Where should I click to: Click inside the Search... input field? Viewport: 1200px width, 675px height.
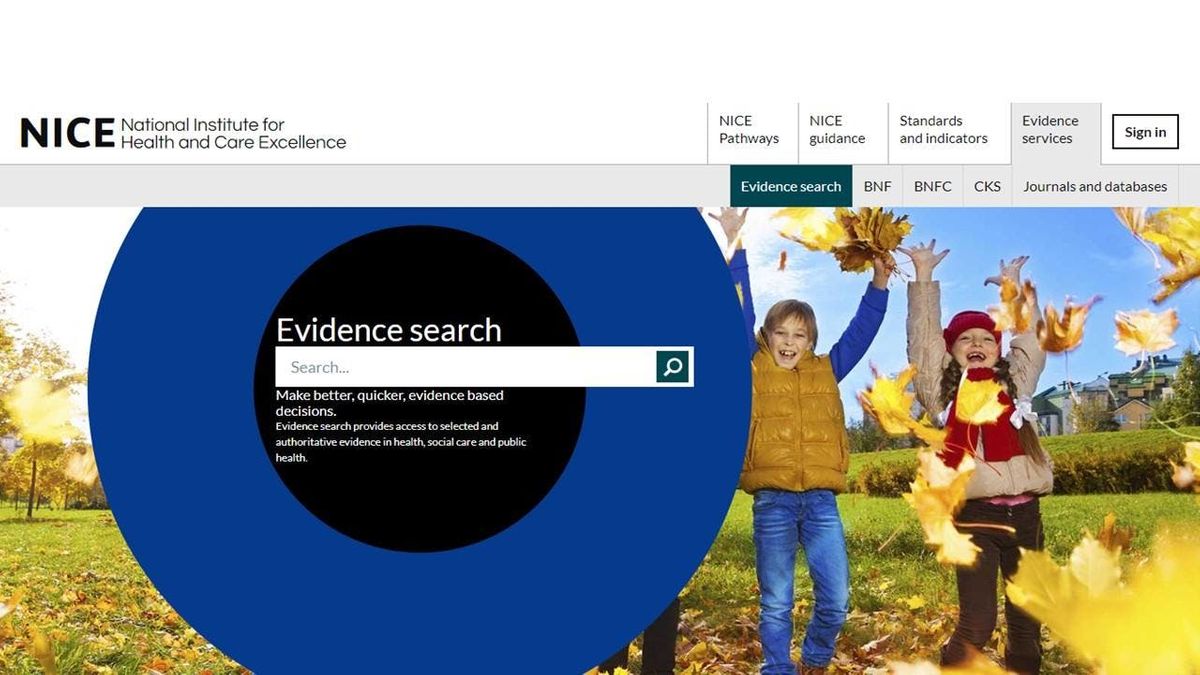pyautogui.click(x=466, y=367)
